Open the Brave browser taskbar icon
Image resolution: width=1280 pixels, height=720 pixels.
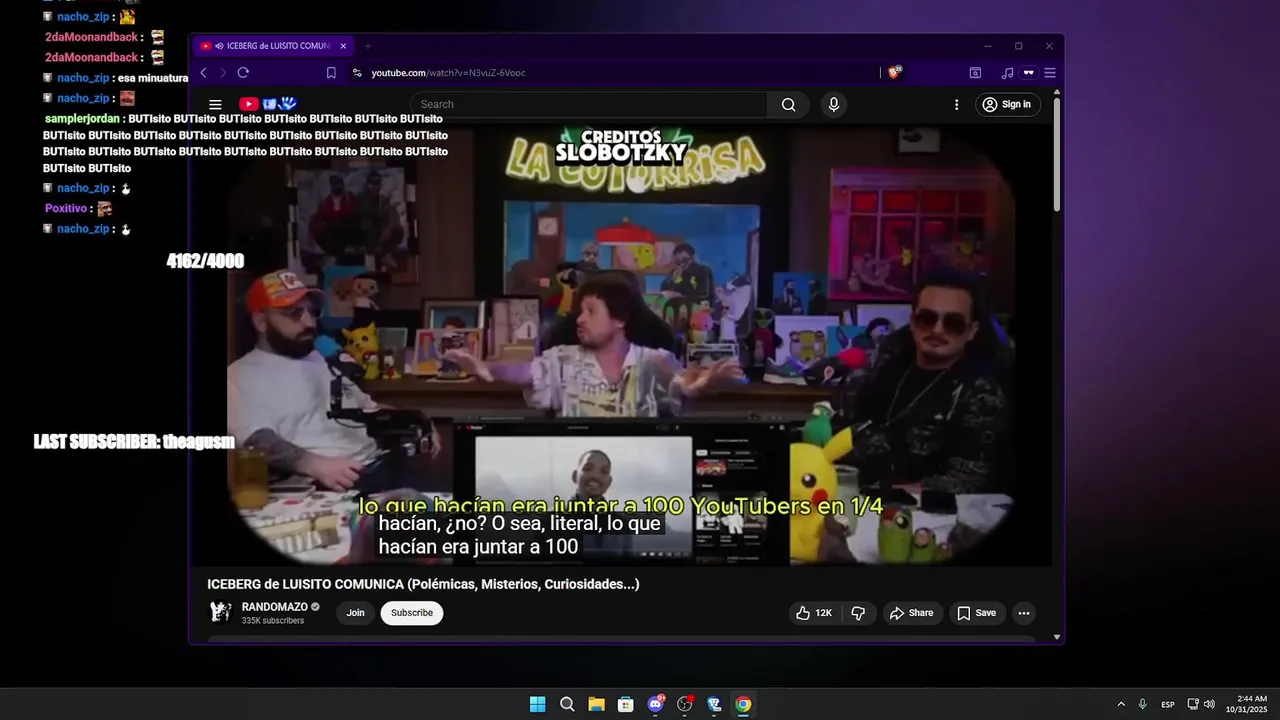[714, 704]
